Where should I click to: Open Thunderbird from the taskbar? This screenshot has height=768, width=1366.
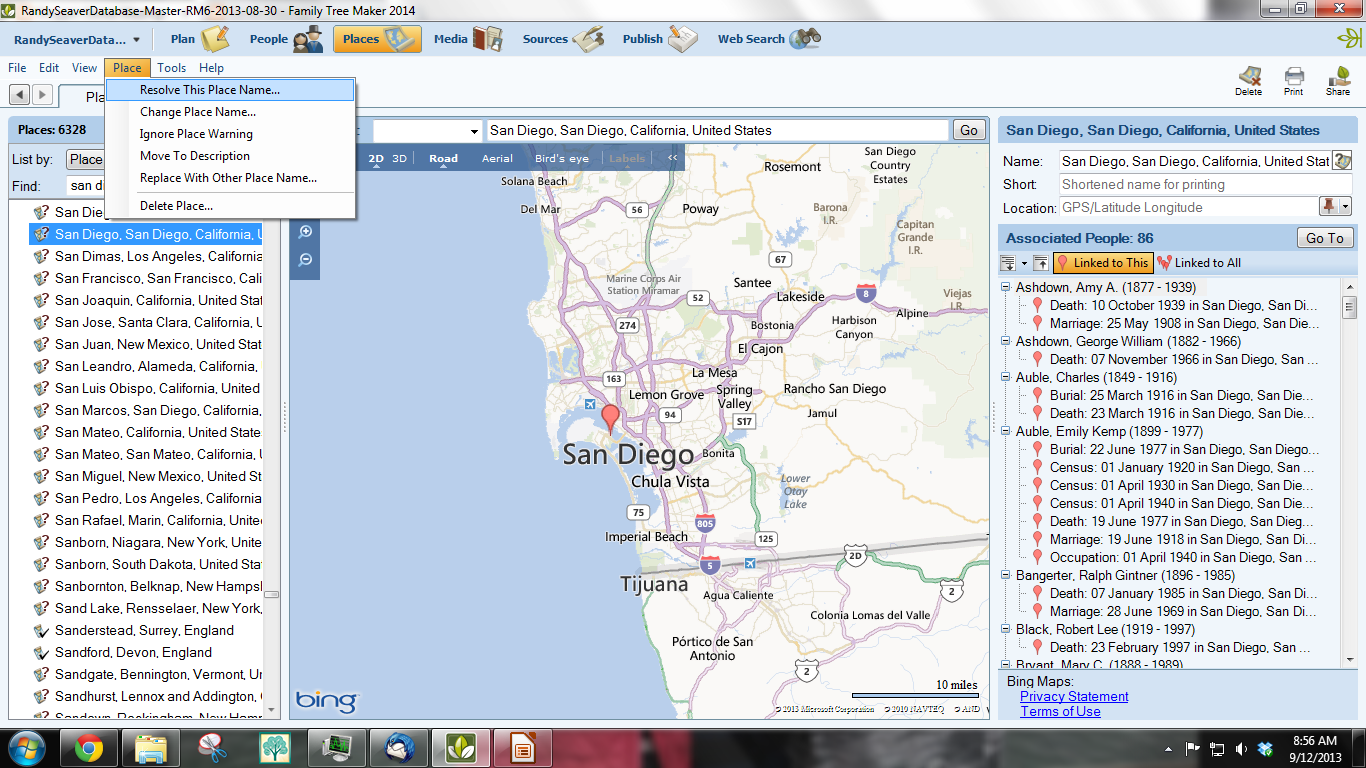click(398, 747)
